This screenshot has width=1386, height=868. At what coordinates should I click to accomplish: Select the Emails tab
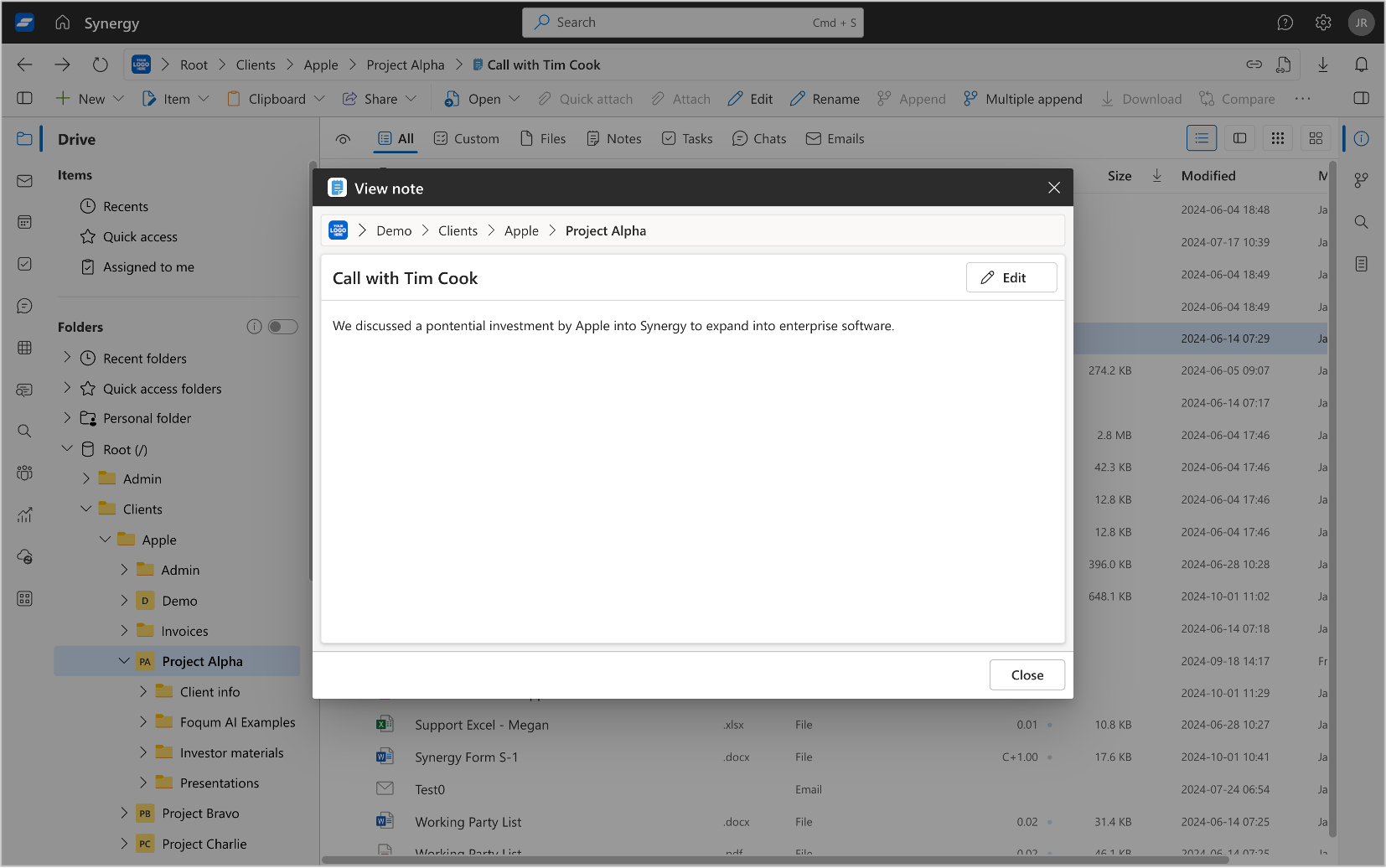835,139
